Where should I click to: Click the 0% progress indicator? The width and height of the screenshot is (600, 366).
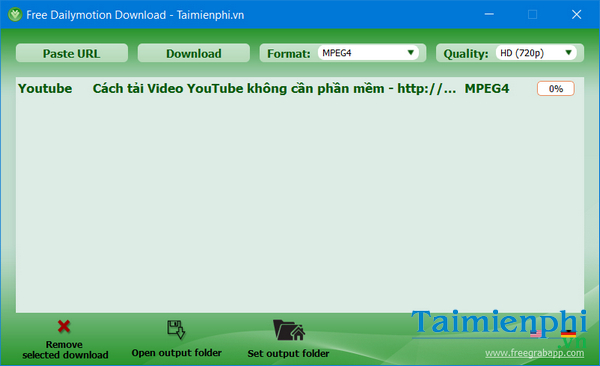[x=556, y=88]
